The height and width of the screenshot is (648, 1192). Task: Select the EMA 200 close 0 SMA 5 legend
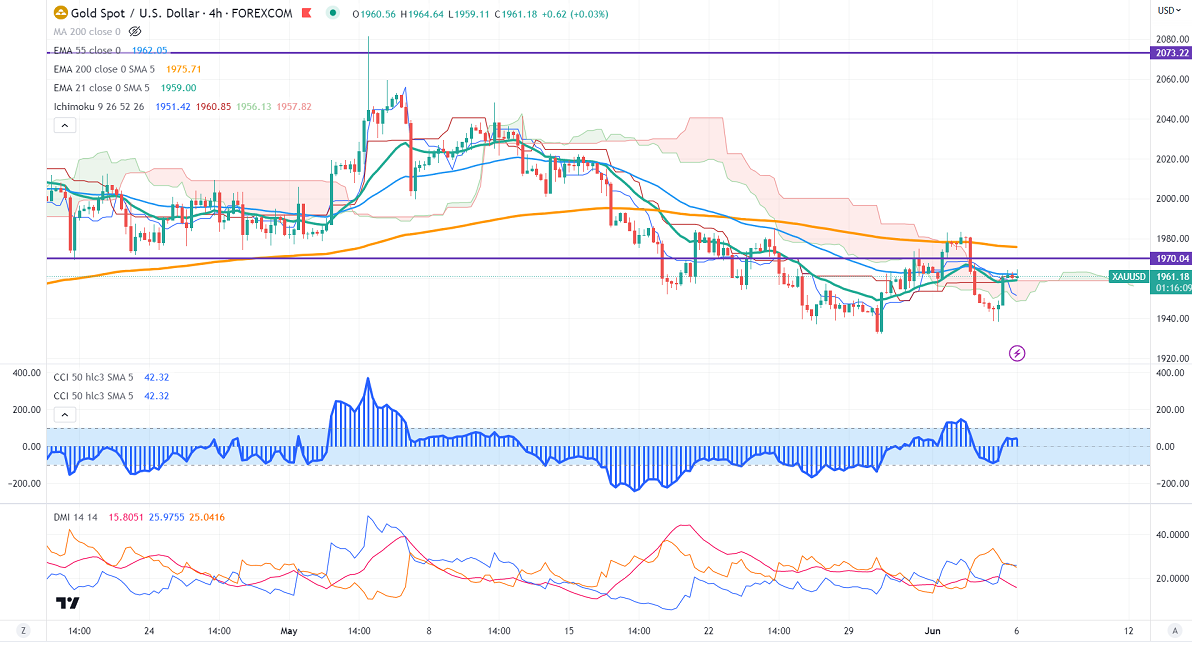[106, 69]
